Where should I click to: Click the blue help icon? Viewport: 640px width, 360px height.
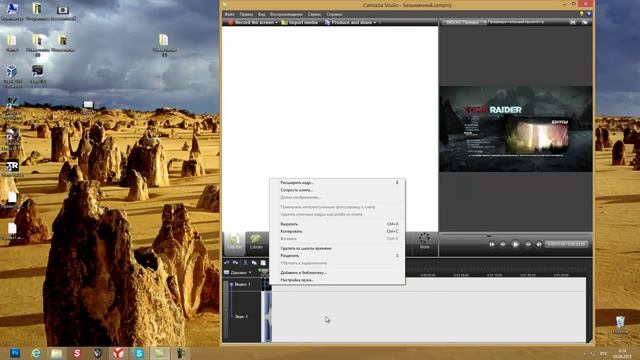(x=589, y=14)
